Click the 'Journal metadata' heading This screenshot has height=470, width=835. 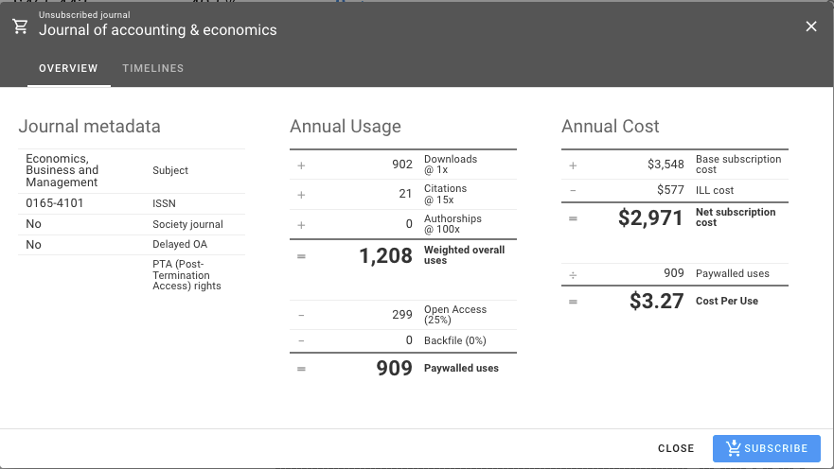(x=89, y=127)
